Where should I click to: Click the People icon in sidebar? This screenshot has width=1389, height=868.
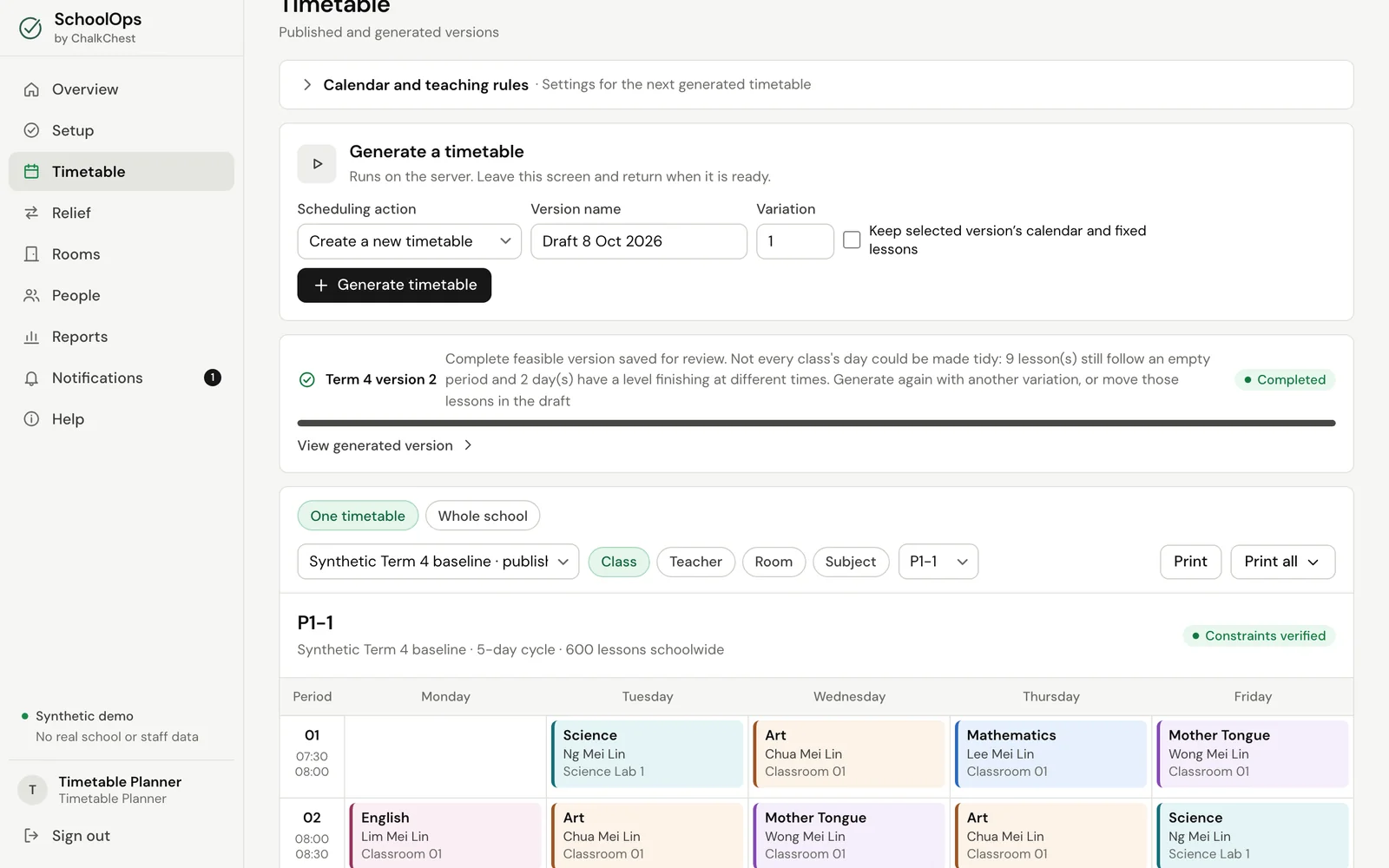[31, 295]
